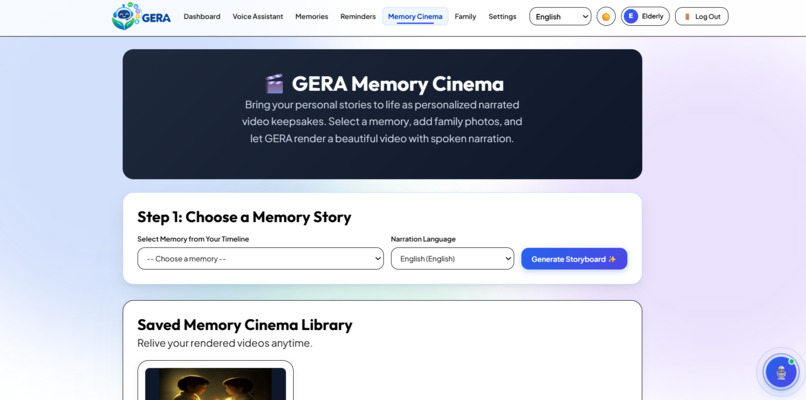
Task: Click the Narration Language label
Action: pyautogui.click(x=423, y=239)
